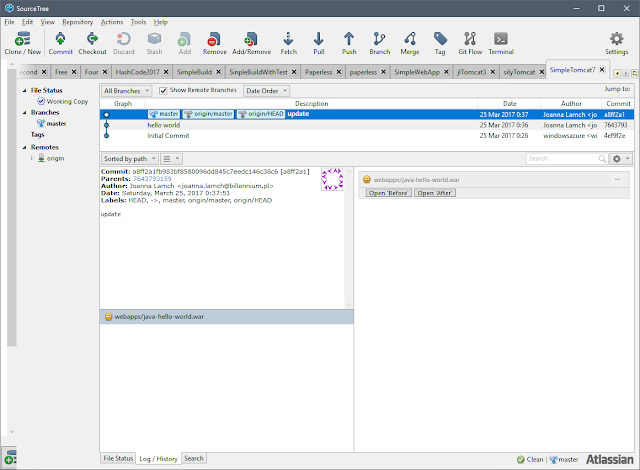The width and height of the screenshot is (640, 470).
Task: Open the Tools menu
Action: pos(138,22)
